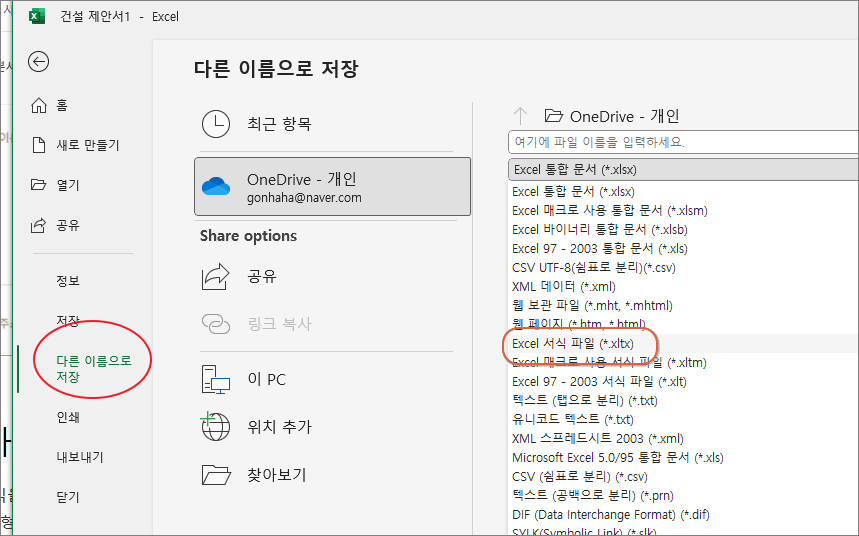Click the Excel app icon in title bar
The image size is (859, 536).
pyautogui.click(x=37, y=16)
